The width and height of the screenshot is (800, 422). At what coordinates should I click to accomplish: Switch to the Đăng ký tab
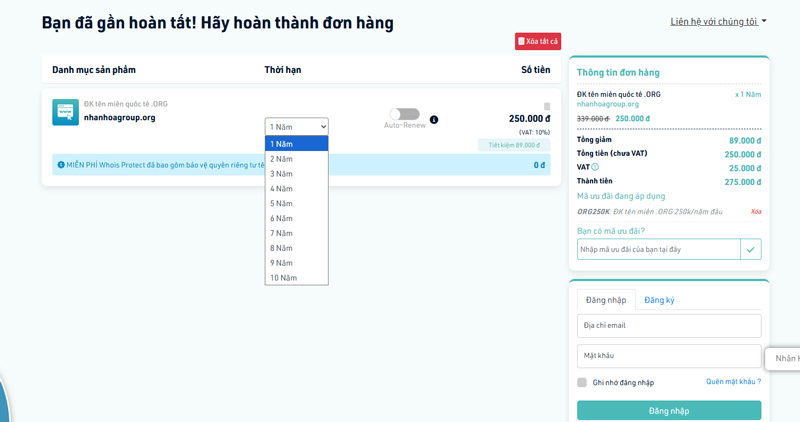[659, 300]
